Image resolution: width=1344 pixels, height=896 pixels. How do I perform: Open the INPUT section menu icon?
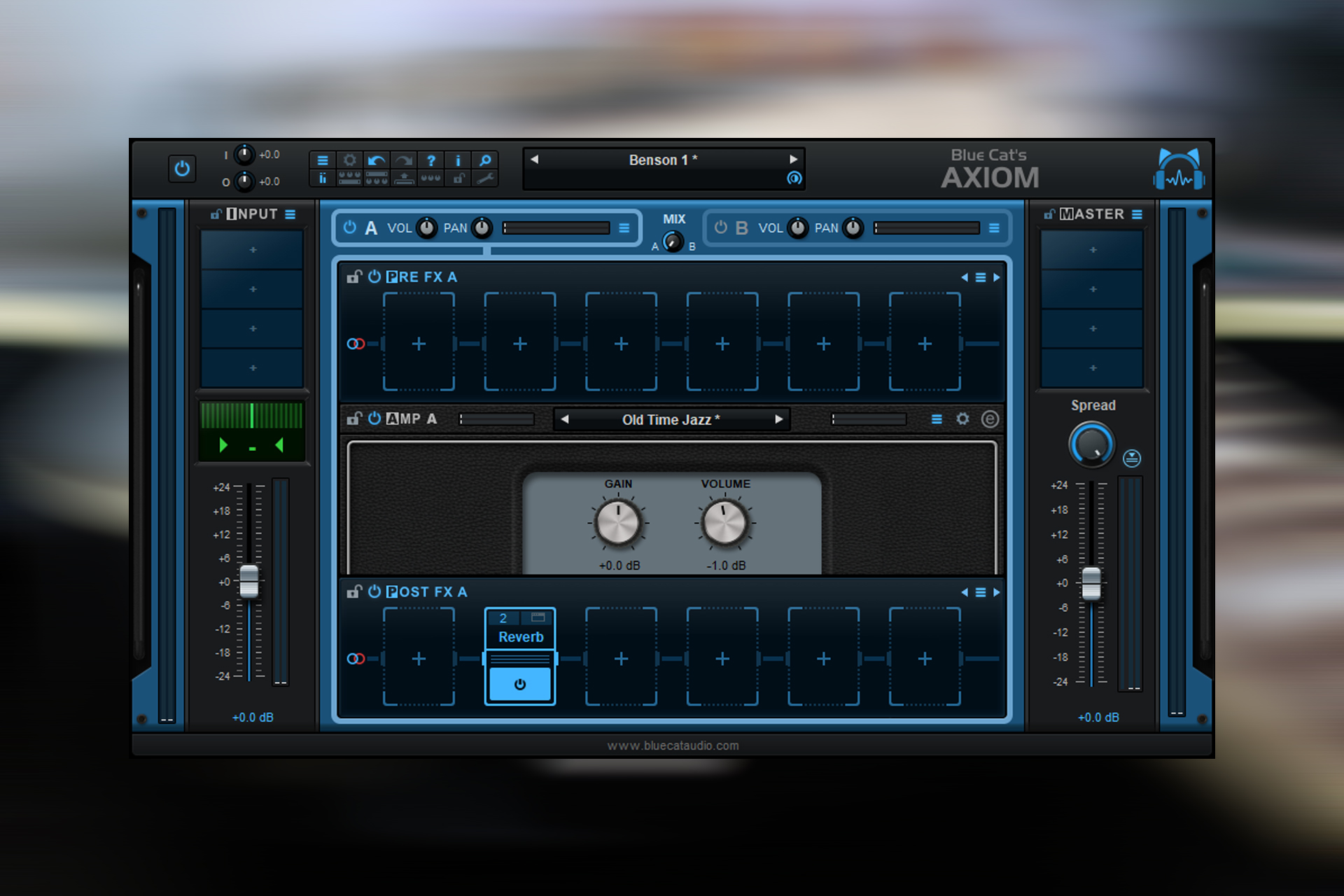pyautogui.click(x=290, y=214)
